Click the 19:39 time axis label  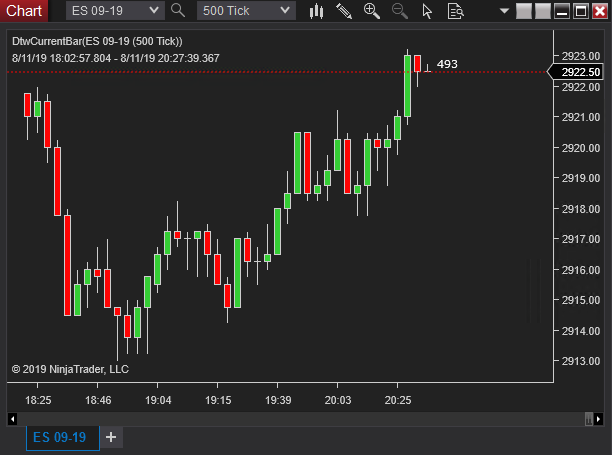(278, 400)
